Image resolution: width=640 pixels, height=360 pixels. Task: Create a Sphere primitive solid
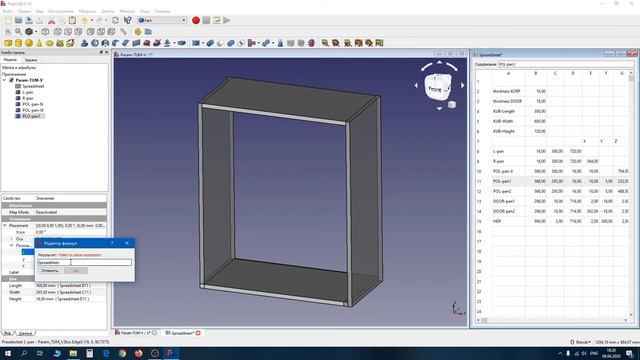pos(29,43)
